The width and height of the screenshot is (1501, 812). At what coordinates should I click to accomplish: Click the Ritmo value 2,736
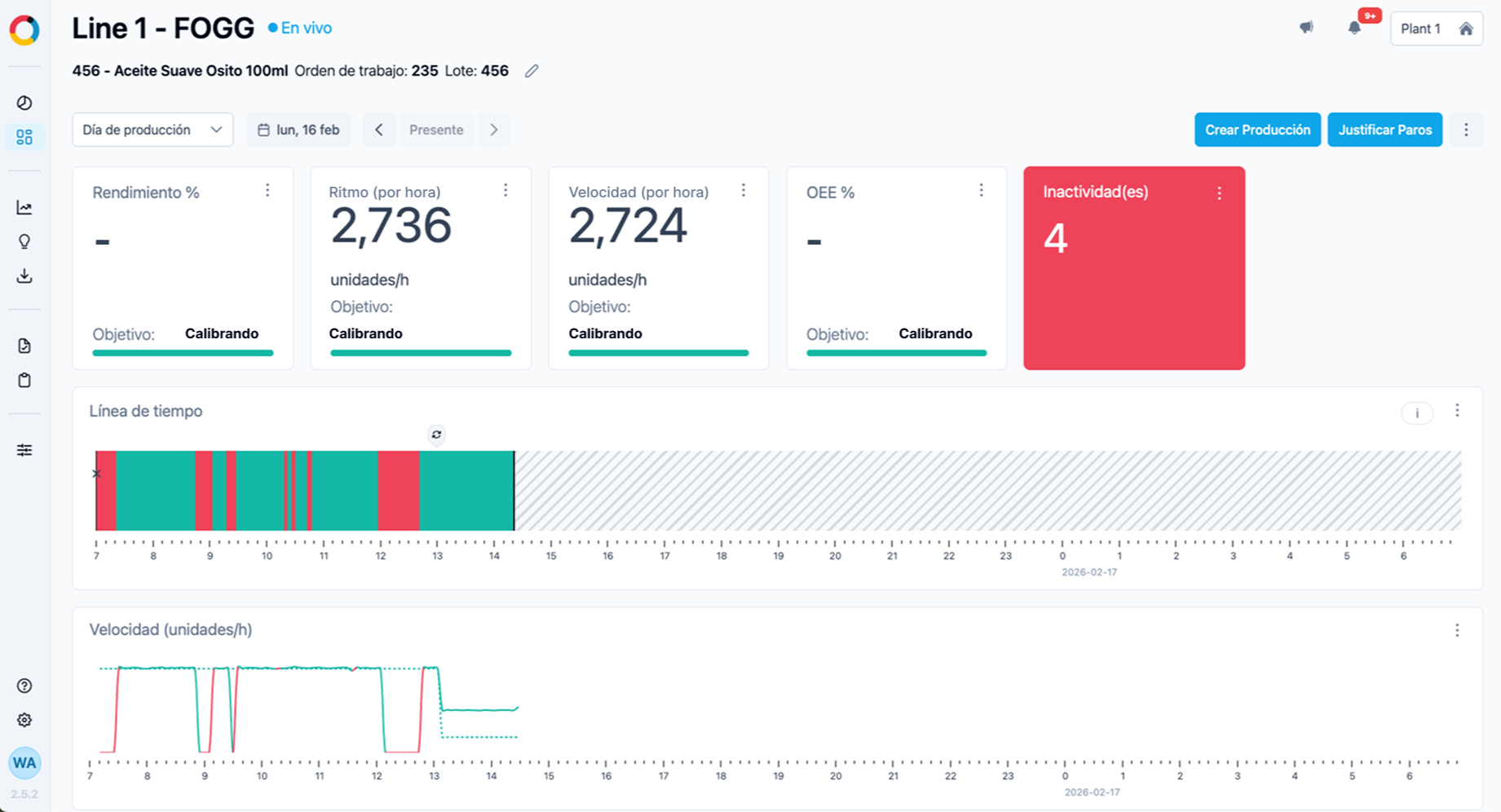[x=391, y=226]
